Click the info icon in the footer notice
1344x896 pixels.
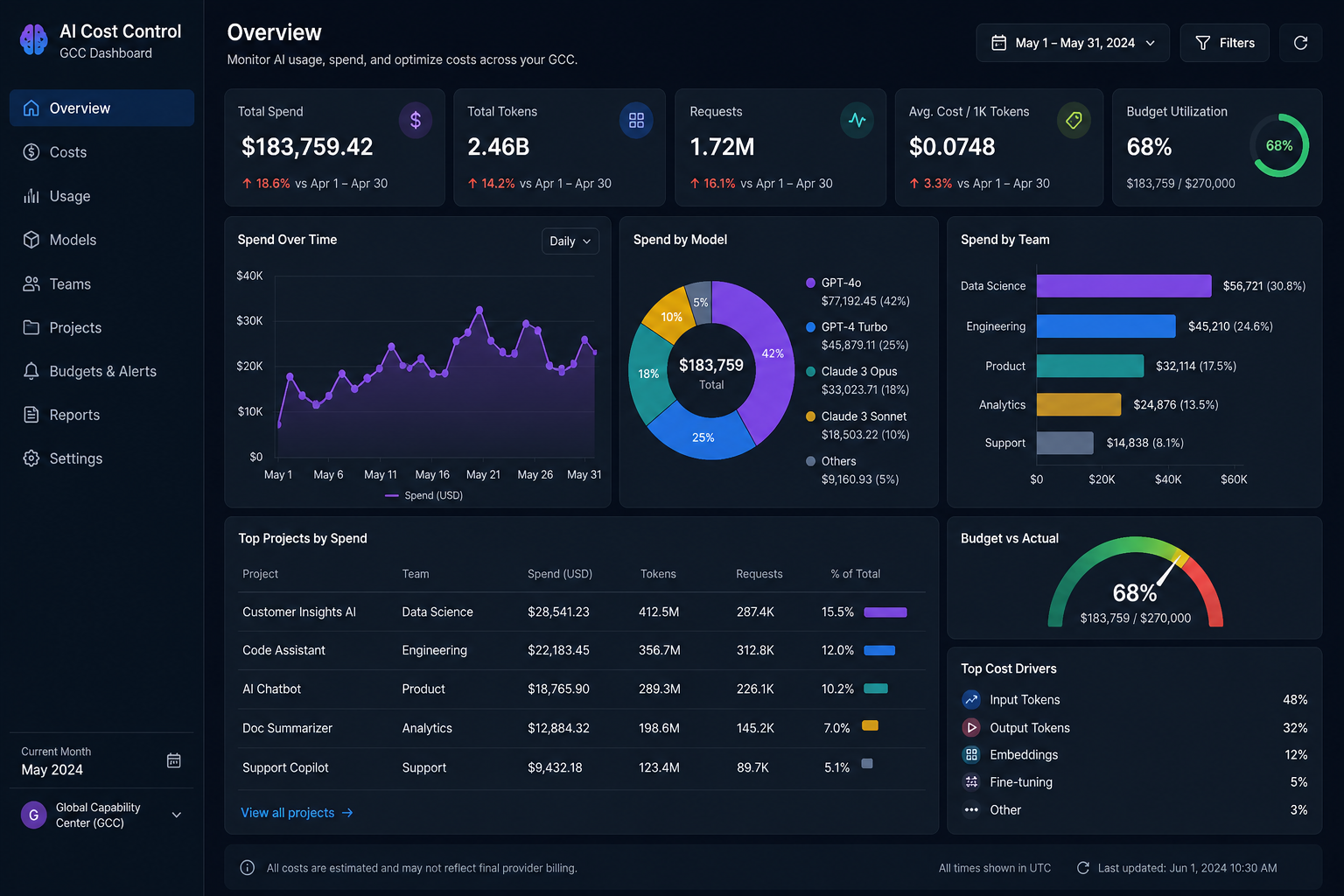pos(248,868)
